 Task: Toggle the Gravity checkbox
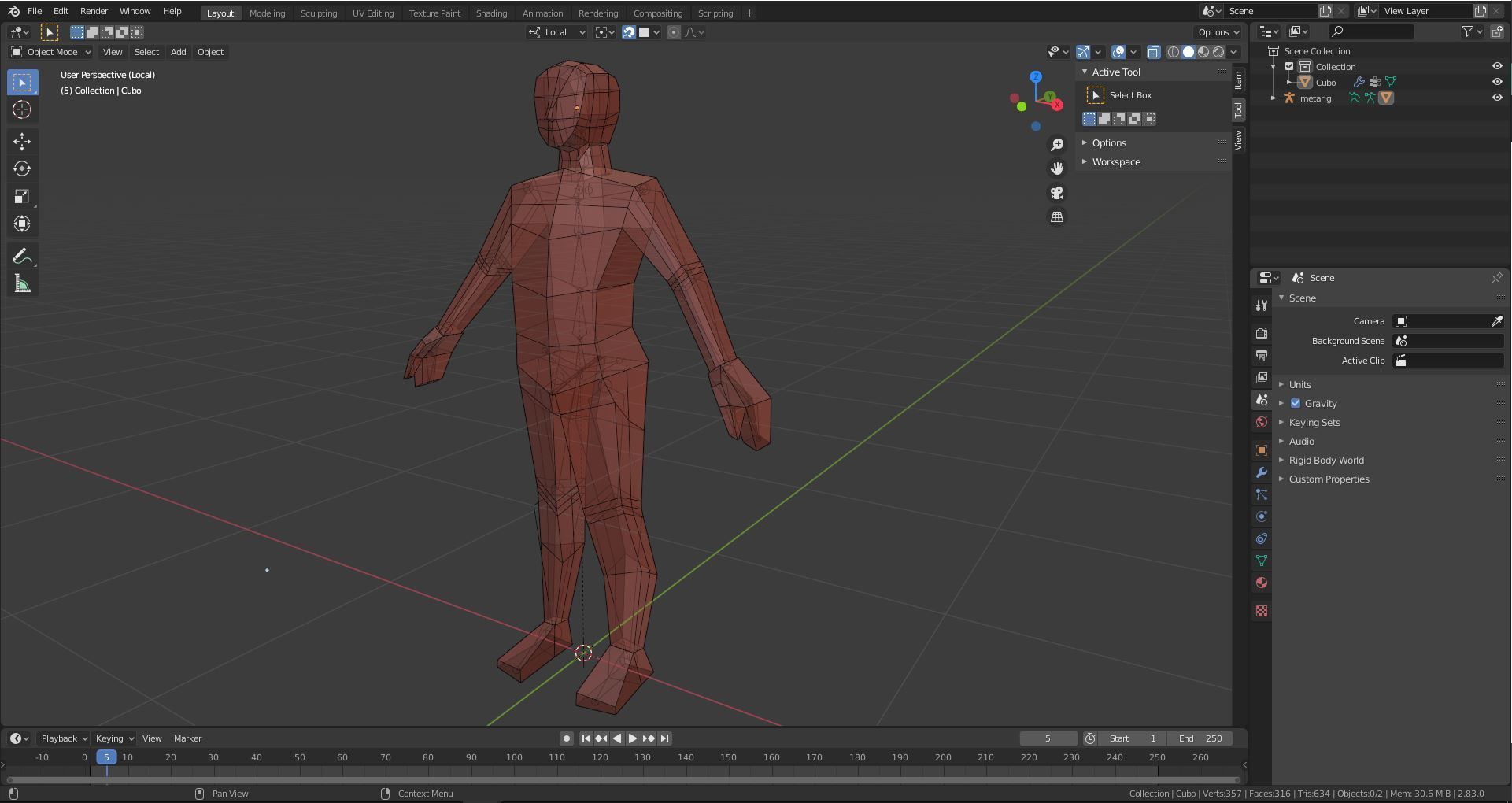(x=1296, y=403)
